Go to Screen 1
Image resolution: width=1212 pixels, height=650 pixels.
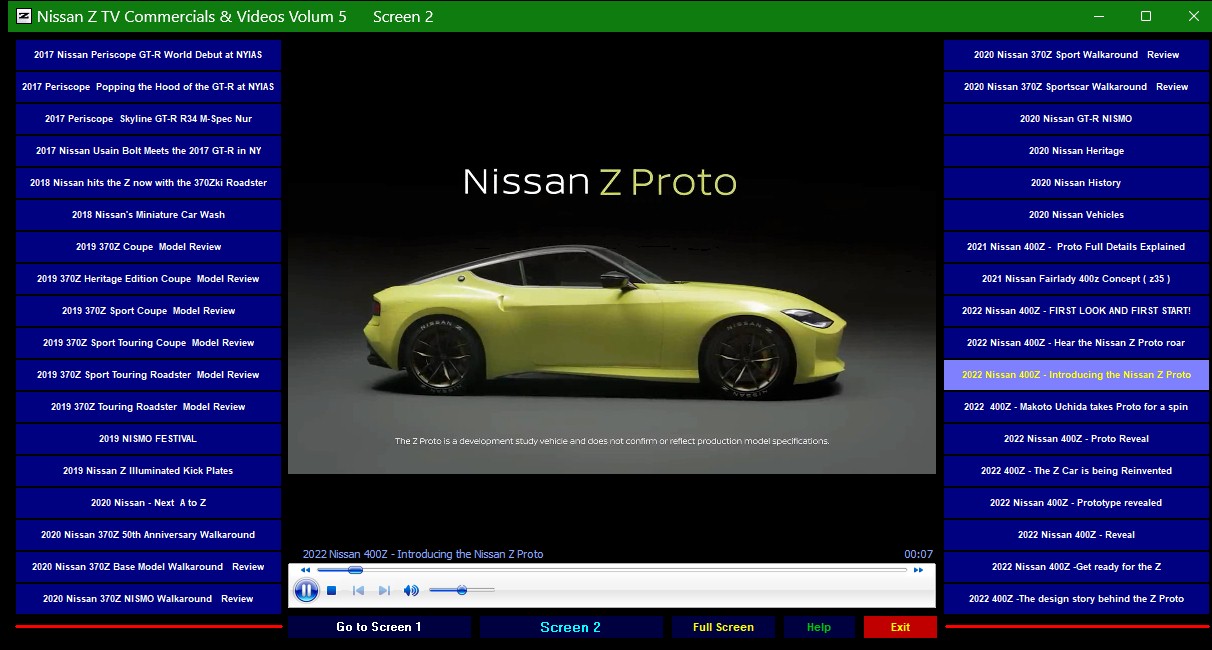point(378,627)
